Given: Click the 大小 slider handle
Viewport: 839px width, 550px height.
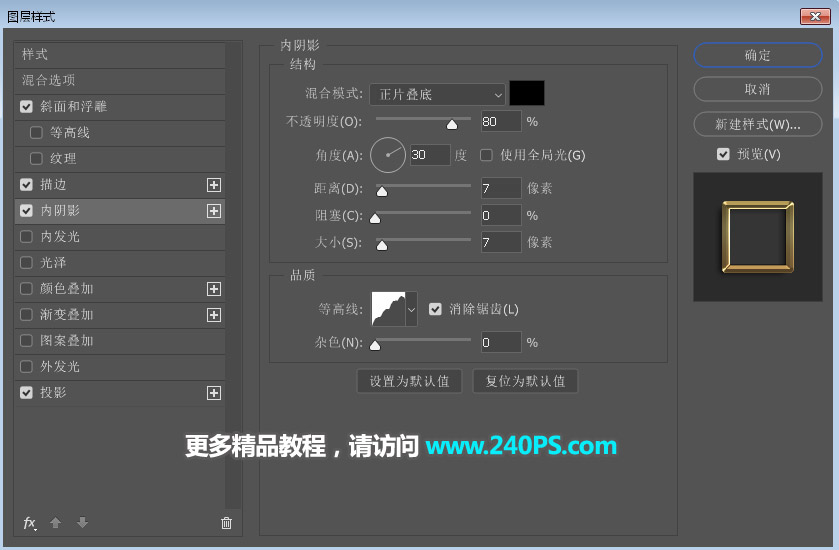Looking at the screenshot, I should pos(382,246).
